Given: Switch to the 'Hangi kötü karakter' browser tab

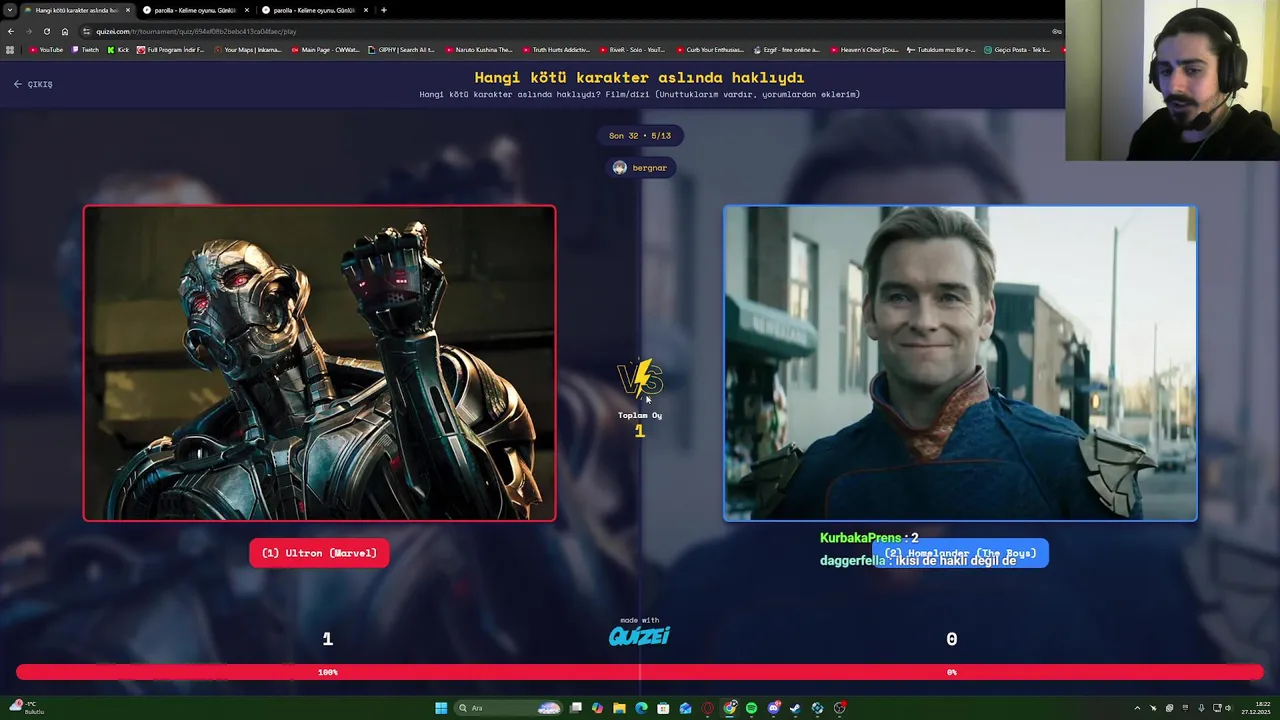Looking at the screenshot, I should (76, 10).
